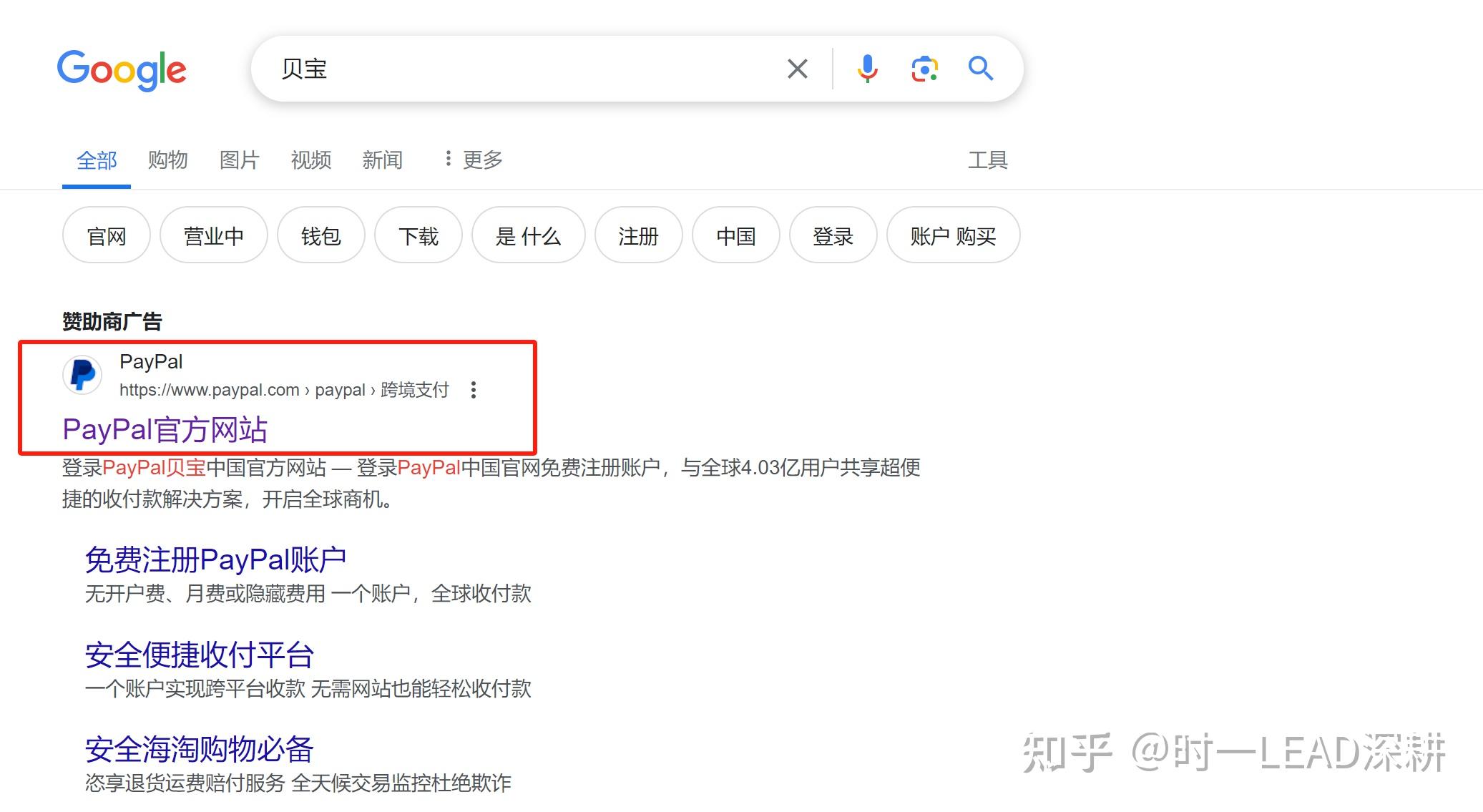Viewport: 1483px width, 812px height.
Task: Switch to the 新闻 tab
Action: pyautogui.click(x=382, y=160)
